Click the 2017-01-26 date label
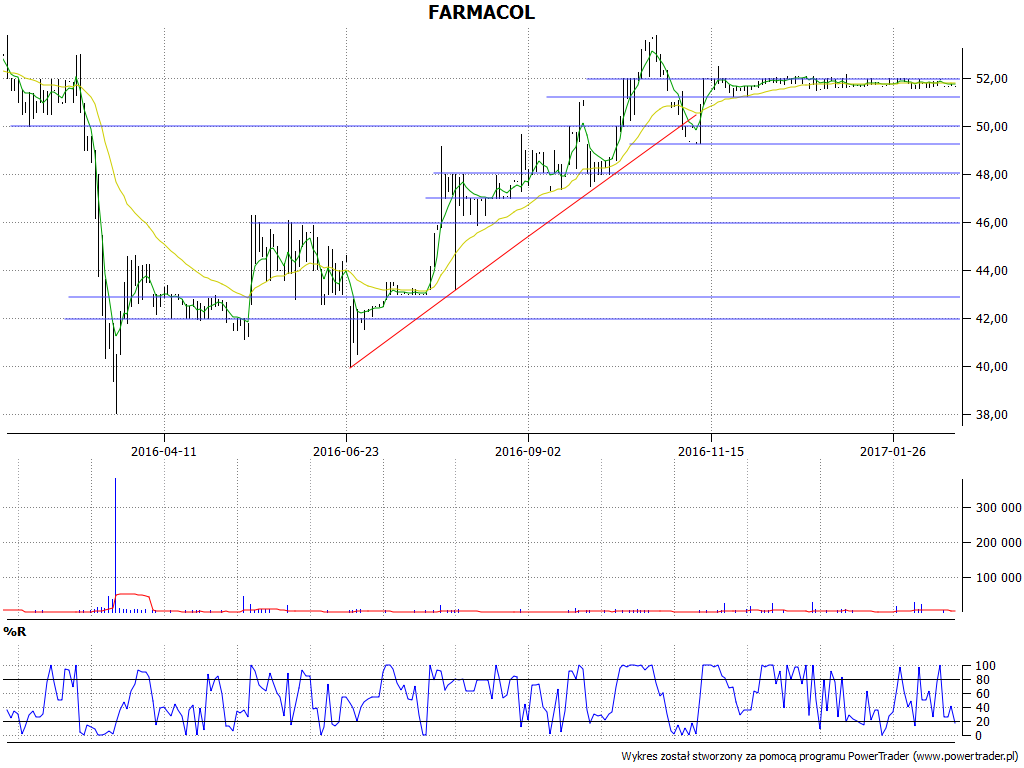1024x768 pixels. pos(893,451)
